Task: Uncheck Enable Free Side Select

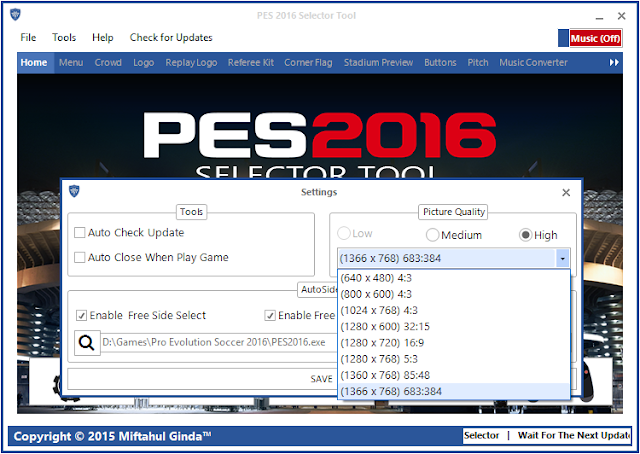Action: click(81, 316)
